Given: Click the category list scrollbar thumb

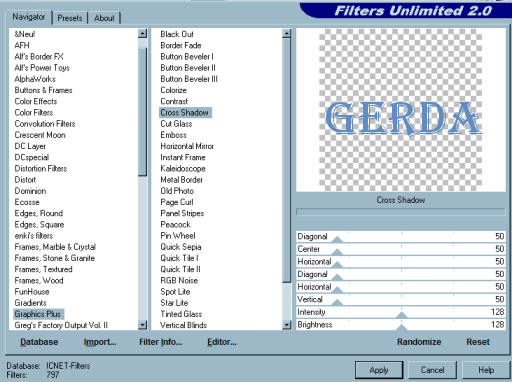Looking at the screenshot, I should [x=142, y=112].
